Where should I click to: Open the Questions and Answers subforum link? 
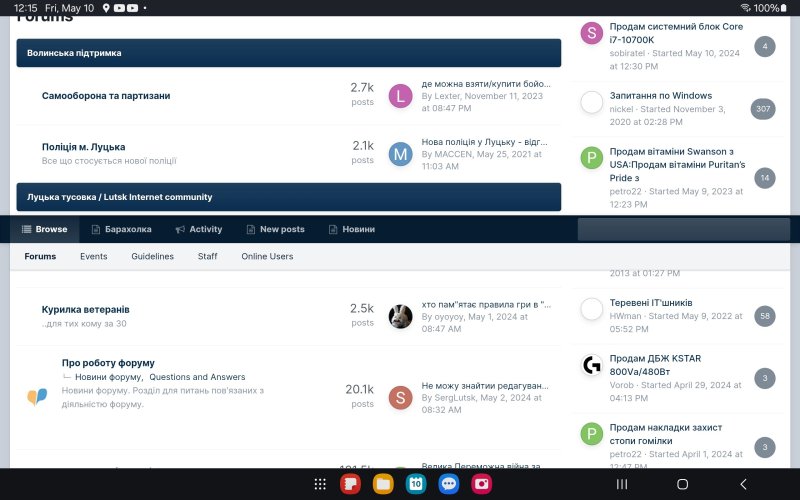tap(197, 377)
